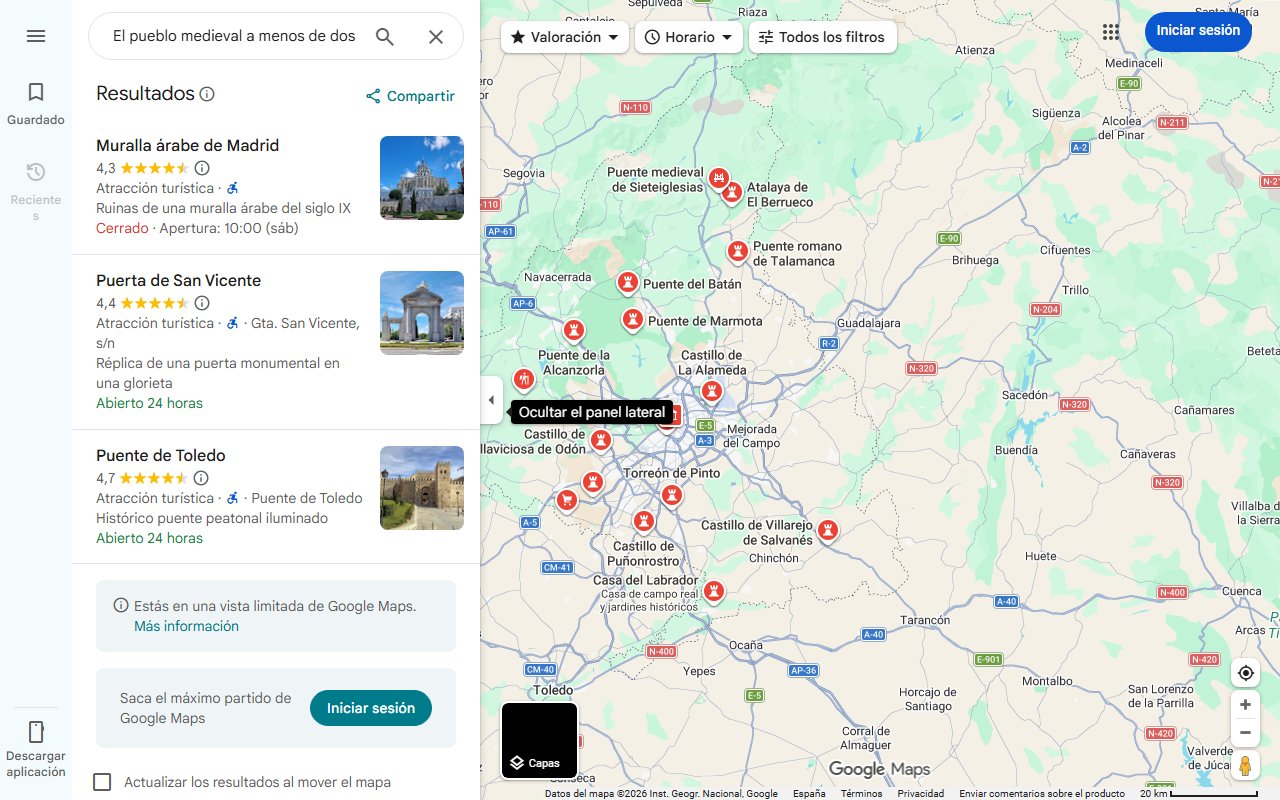
Task: Open saved places via the Guardado icon
Action: [x=35, y=91]
